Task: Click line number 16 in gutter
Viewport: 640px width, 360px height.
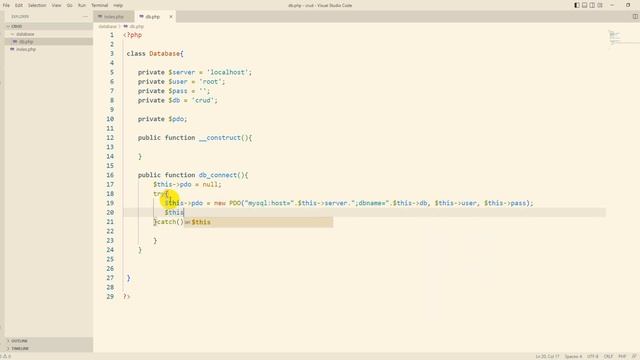Action: (110, 175)
